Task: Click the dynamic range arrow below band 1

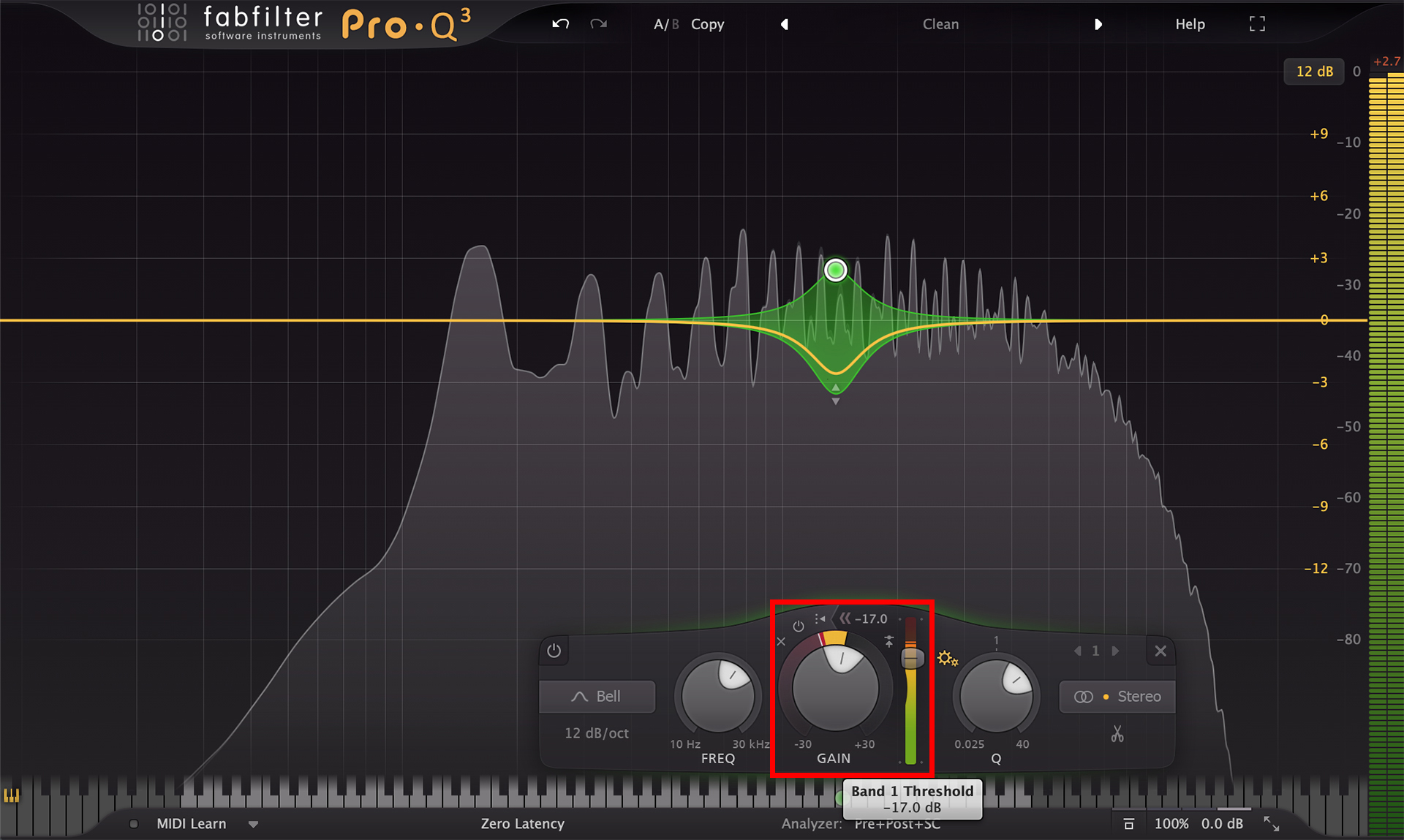Action: tap(835, 401)
